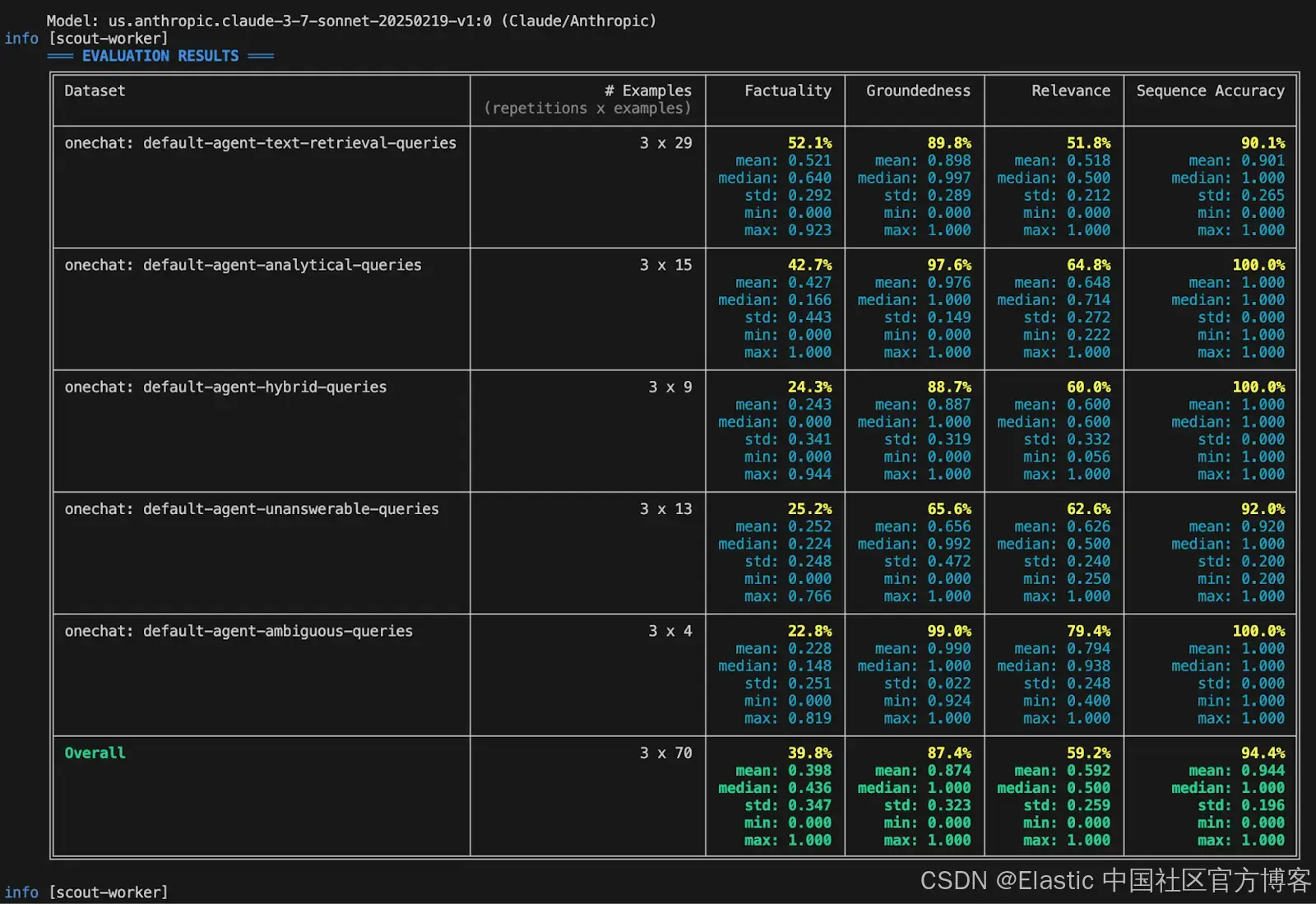1316x904 pixels.
Task: Click the 'Dataset' column header
Action: click(95, 90)
